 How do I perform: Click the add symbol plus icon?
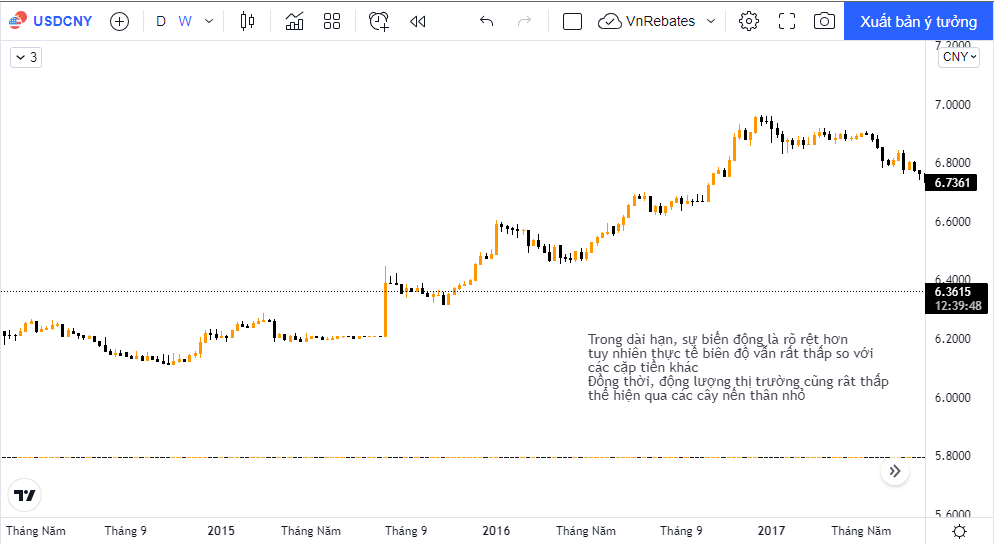click(x=119, y=22)
